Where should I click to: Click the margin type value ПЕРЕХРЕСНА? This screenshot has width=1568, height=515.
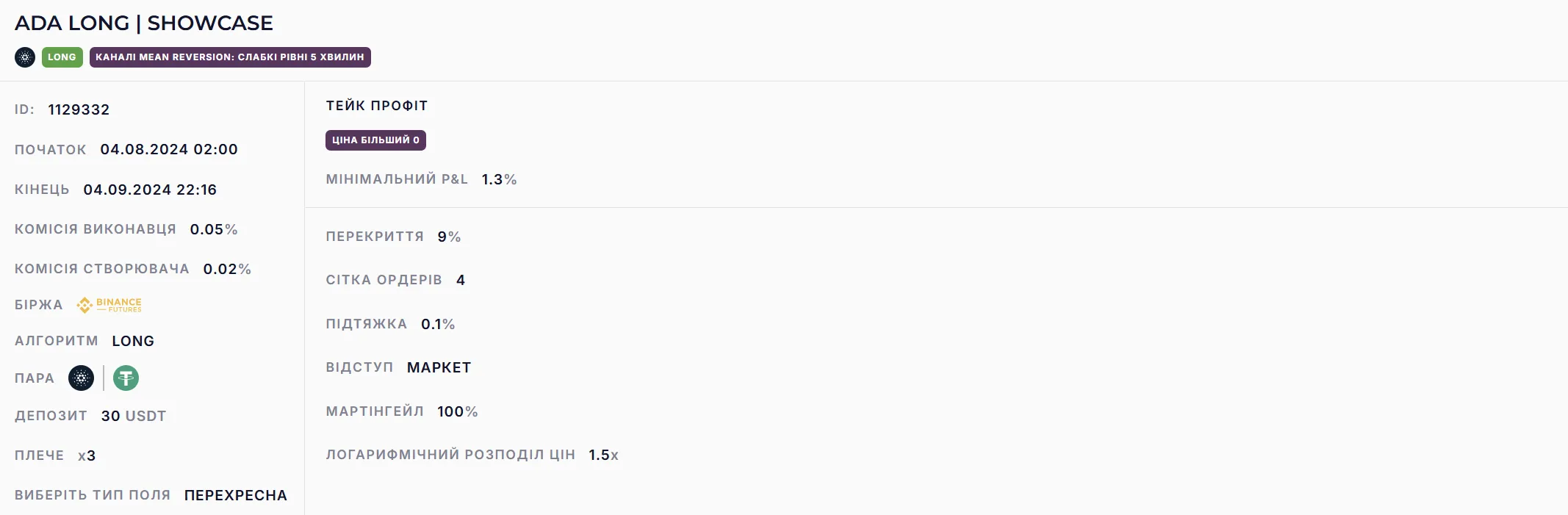point(236,495)
